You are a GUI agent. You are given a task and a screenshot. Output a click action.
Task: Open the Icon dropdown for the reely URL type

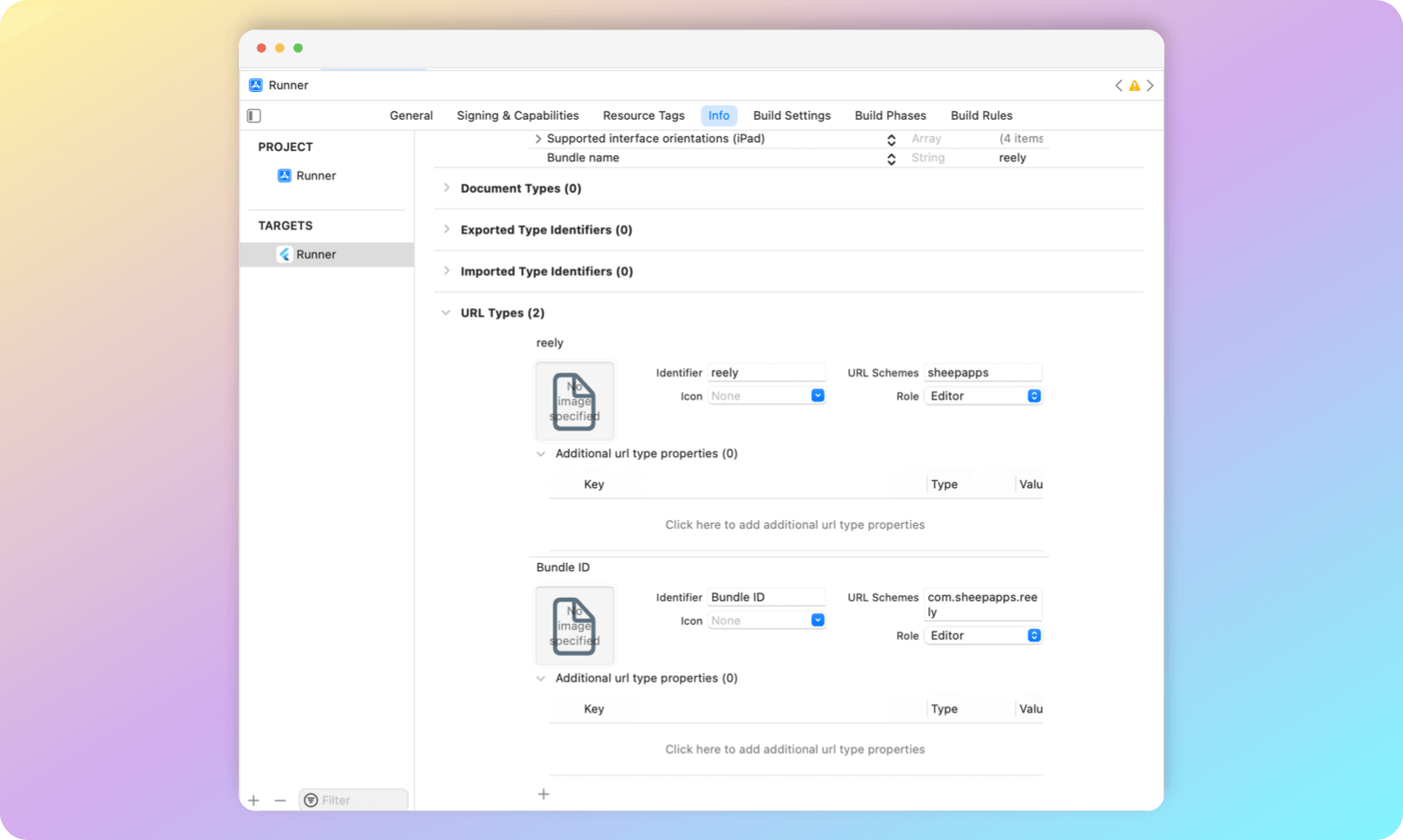click(x=816, y=395)
